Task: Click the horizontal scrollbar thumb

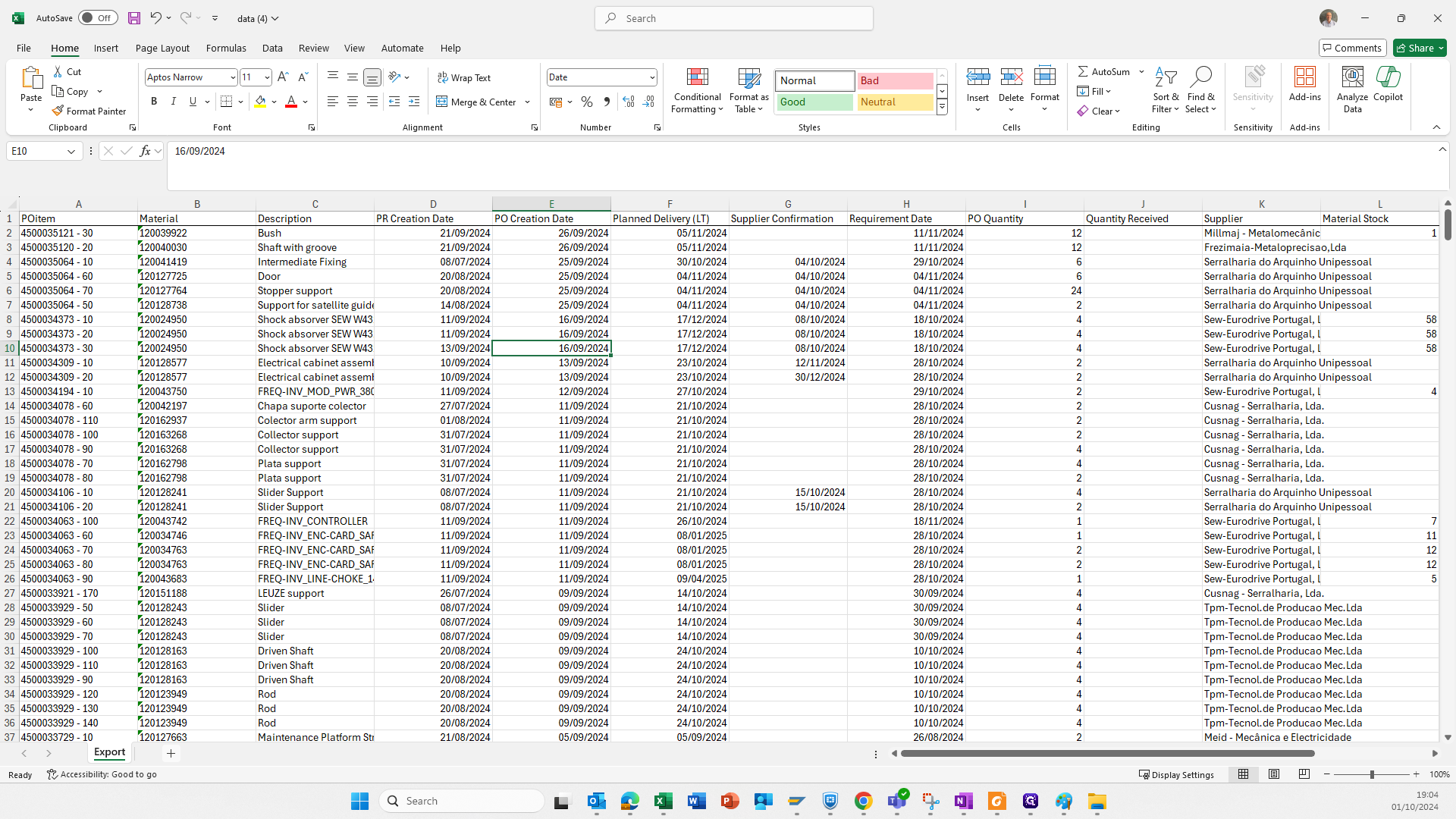Action: pyautogui.click(x=1108, y=753)
